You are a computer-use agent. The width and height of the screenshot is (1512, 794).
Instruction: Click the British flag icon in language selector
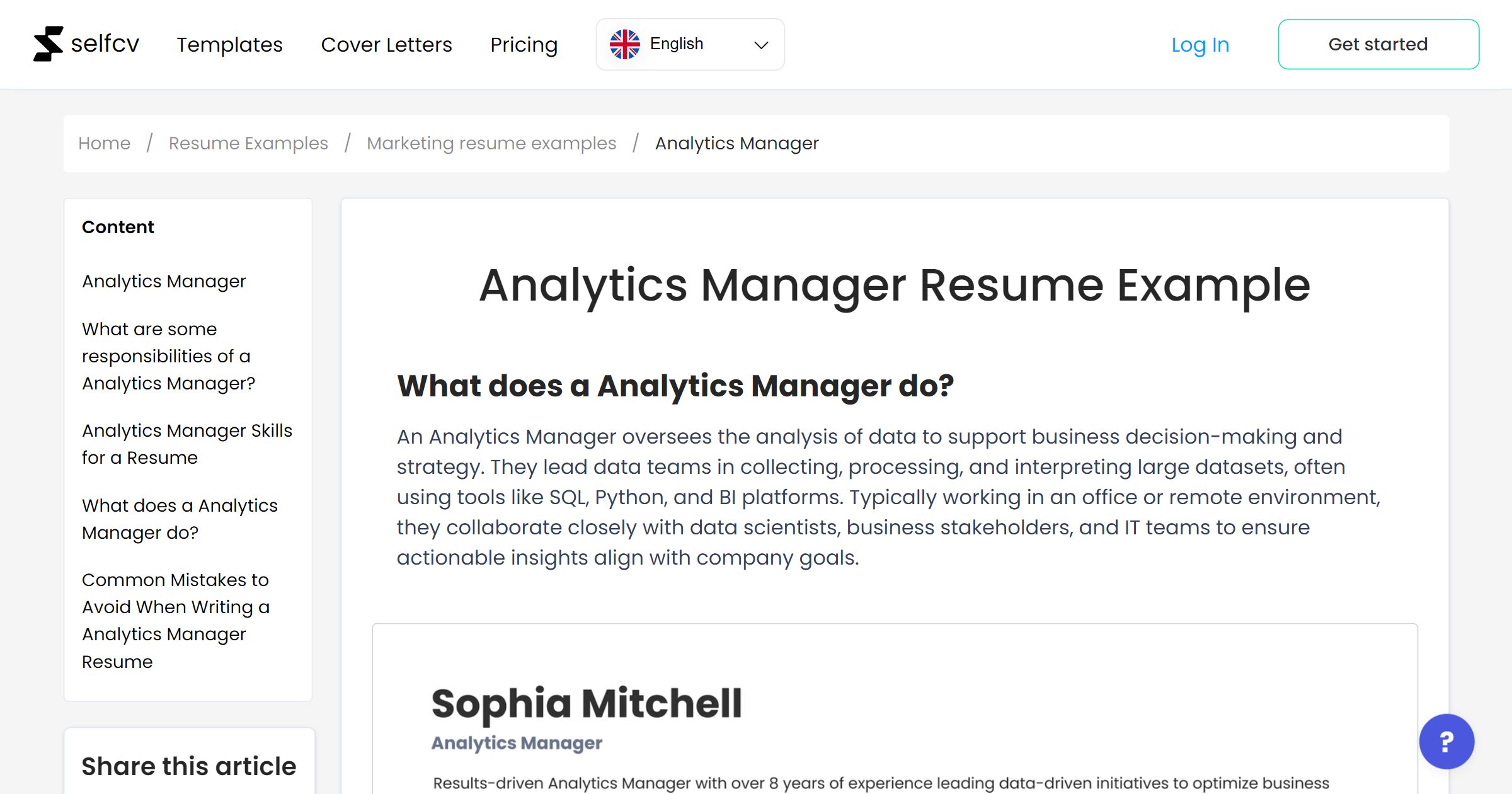[x=626, y=43]
